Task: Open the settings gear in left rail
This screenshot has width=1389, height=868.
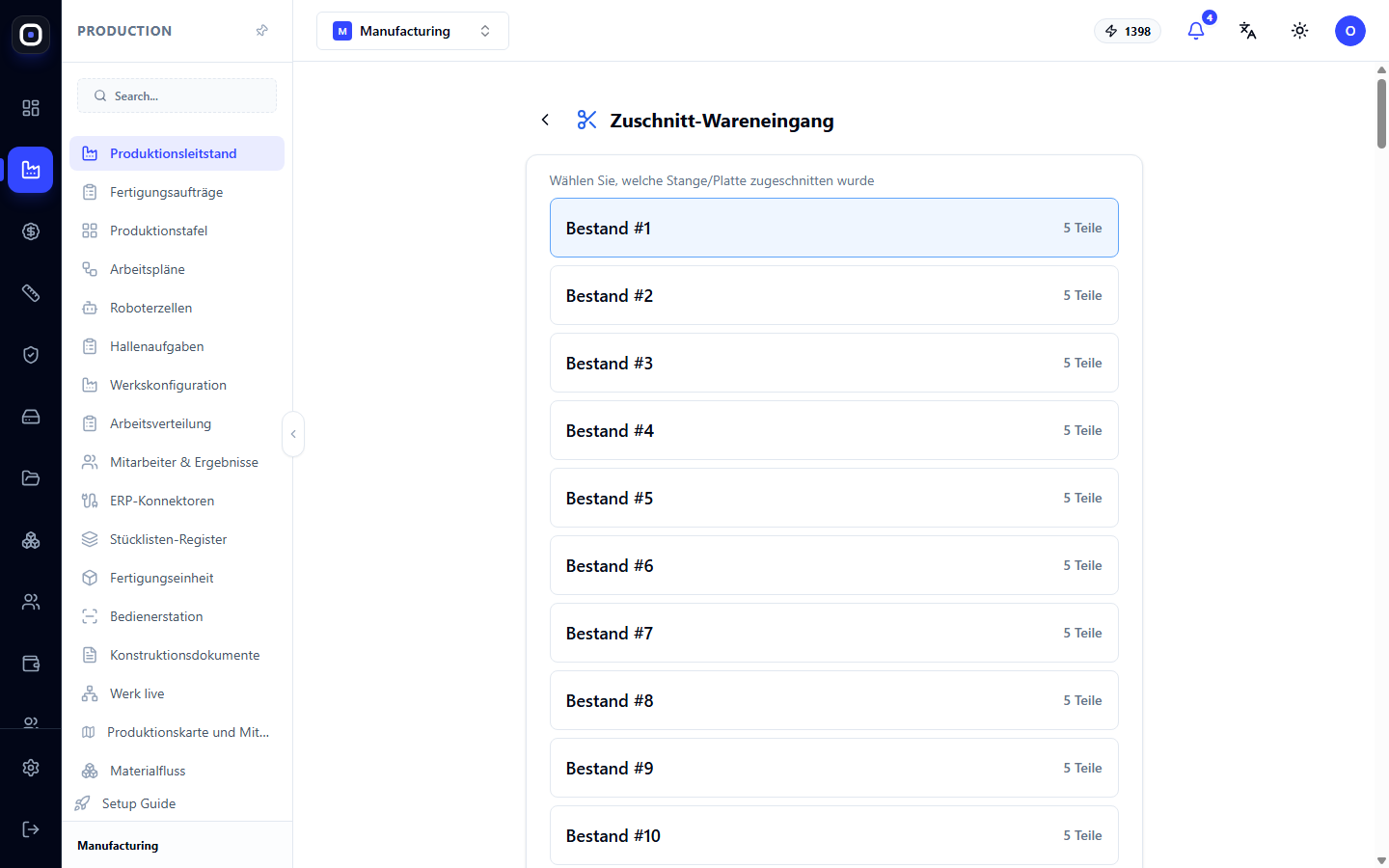Action: click(31, 768)
